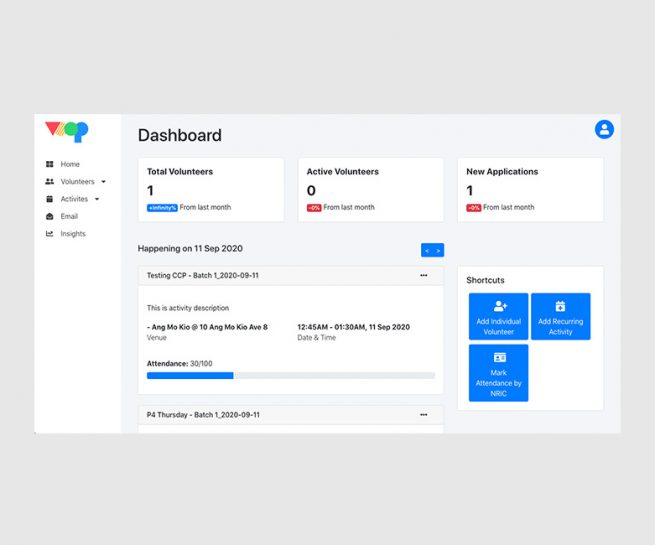Click the Volunteers people icon
The image size is (655, 545).
click(49, 182)
